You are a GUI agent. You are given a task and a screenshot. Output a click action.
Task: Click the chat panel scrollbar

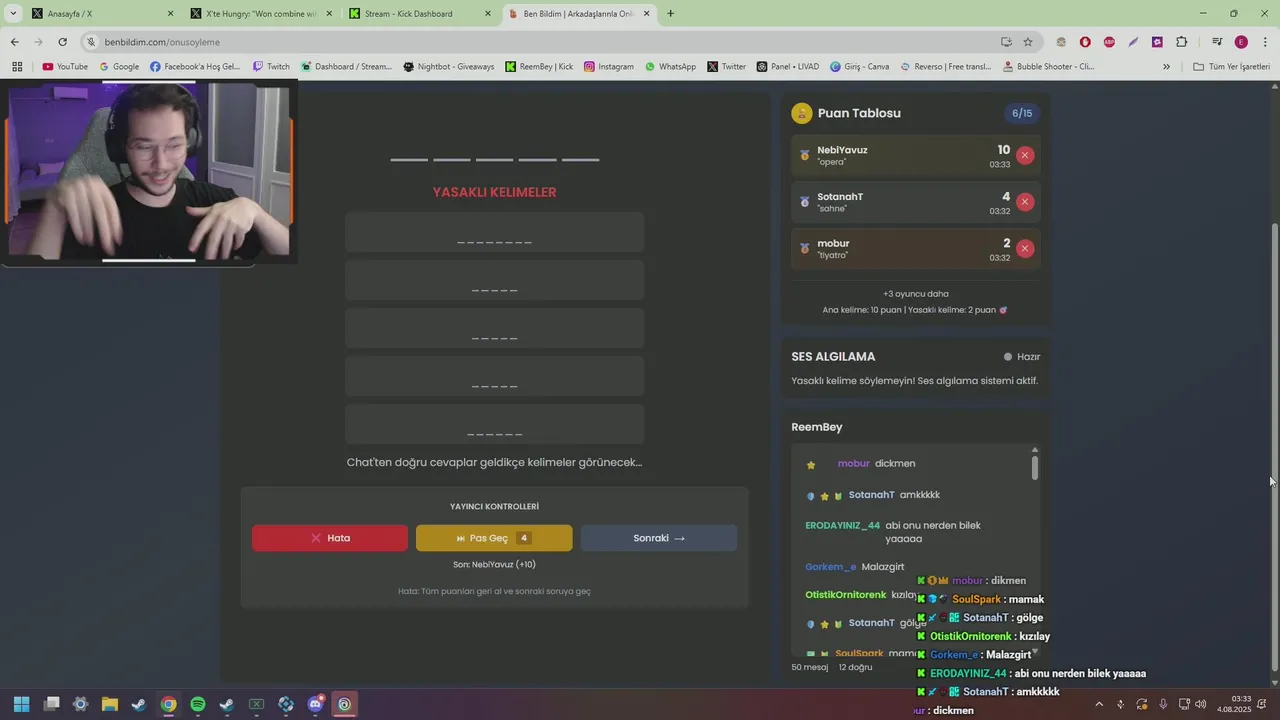coord(1035,468)
